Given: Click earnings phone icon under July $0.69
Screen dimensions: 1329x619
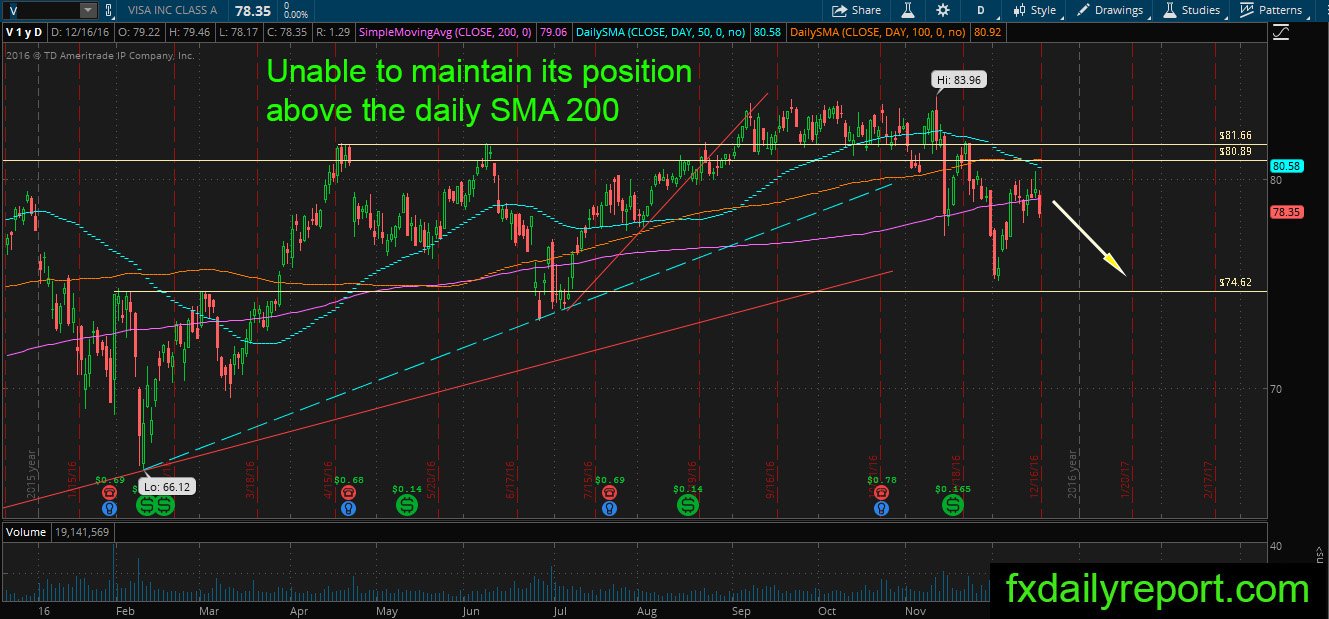Looking at the screenshot, I should click(x=607, y=492).
